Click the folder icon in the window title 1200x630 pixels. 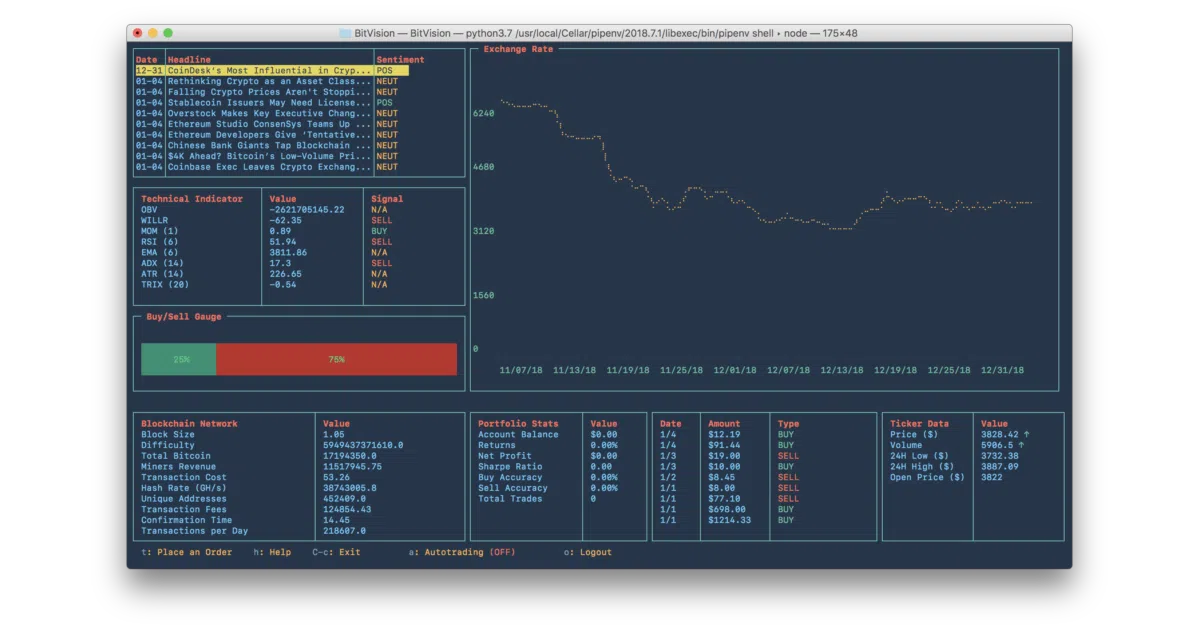(345, 33)
